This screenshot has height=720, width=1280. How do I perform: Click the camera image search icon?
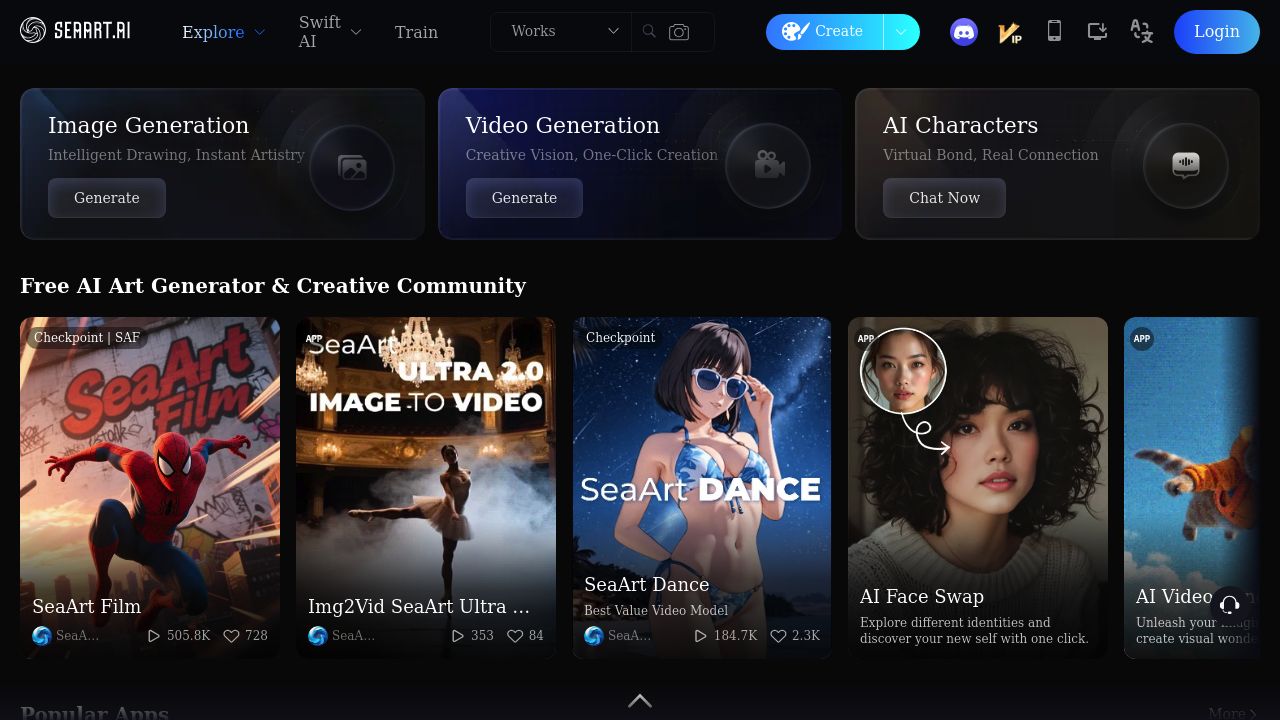point(679,32)
